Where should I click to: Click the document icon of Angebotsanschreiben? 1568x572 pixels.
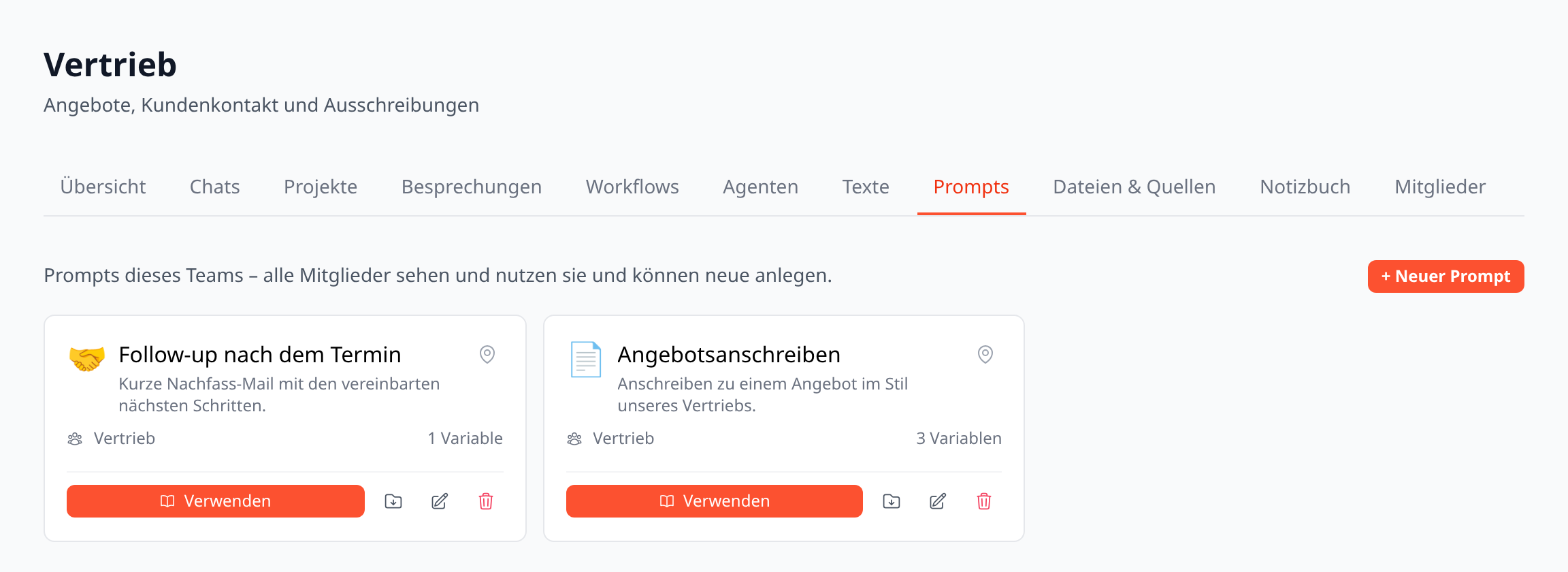click(x=586, y=359)
